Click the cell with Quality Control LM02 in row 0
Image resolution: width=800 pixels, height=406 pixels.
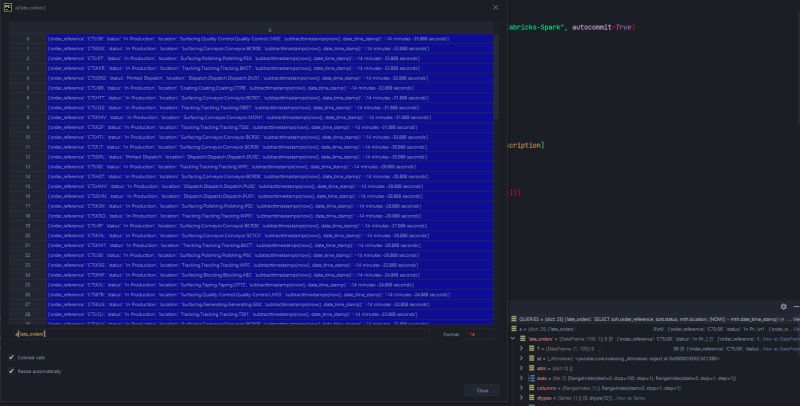click(270, 39)
